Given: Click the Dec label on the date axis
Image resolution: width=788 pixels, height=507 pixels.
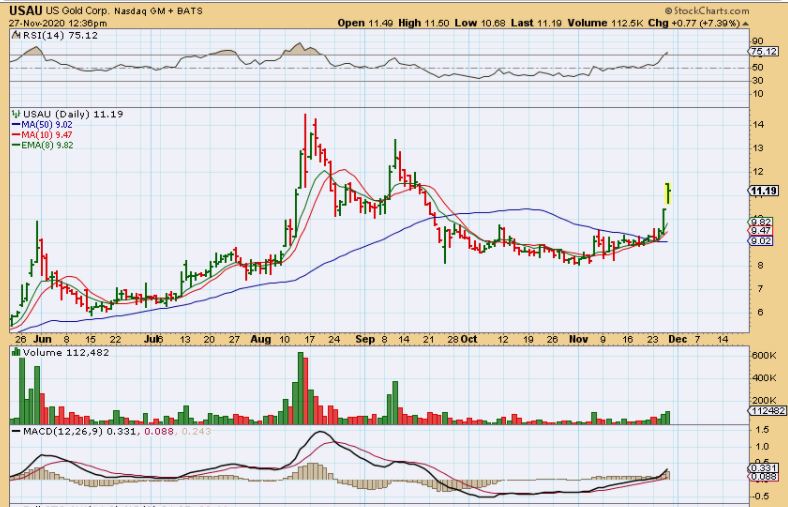Looking at the screenshot, I should pos(677,339).
